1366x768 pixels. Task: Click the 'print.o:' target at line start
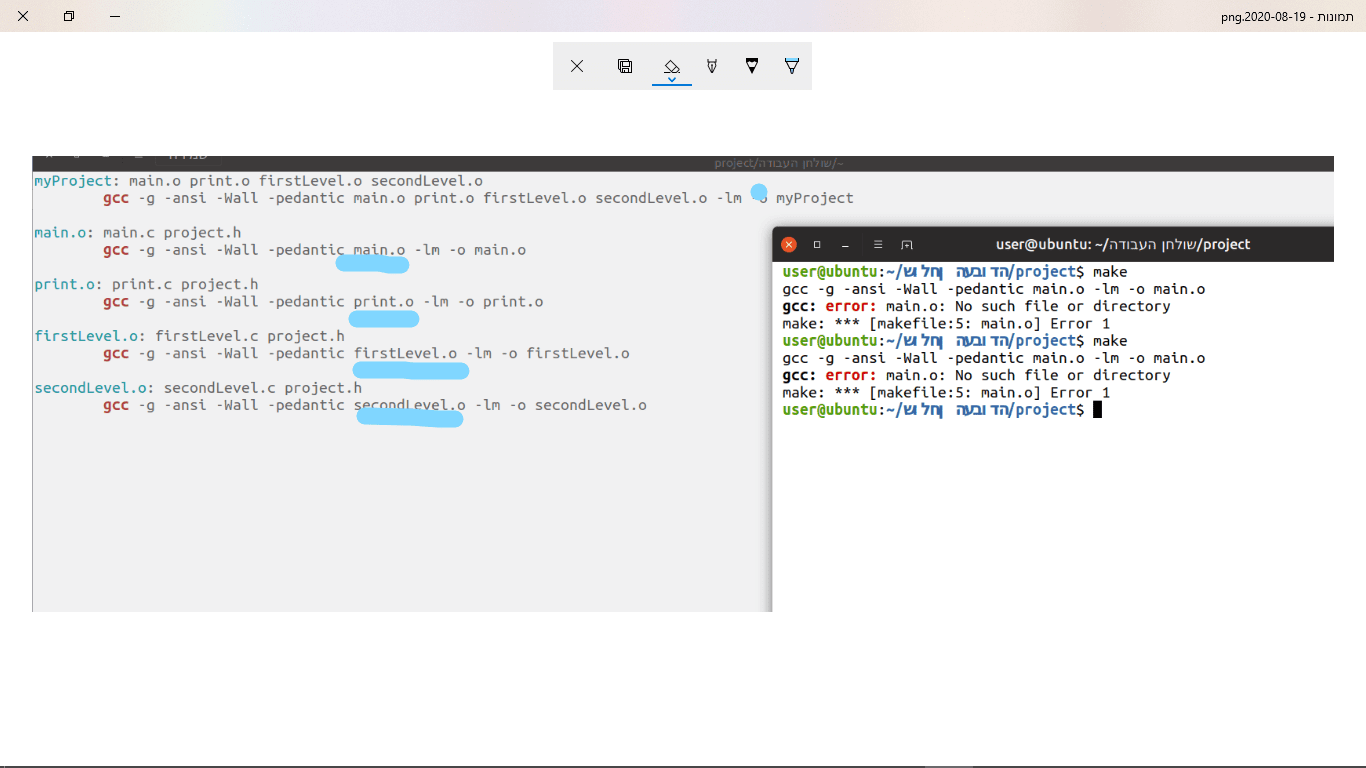click(68, 284)
